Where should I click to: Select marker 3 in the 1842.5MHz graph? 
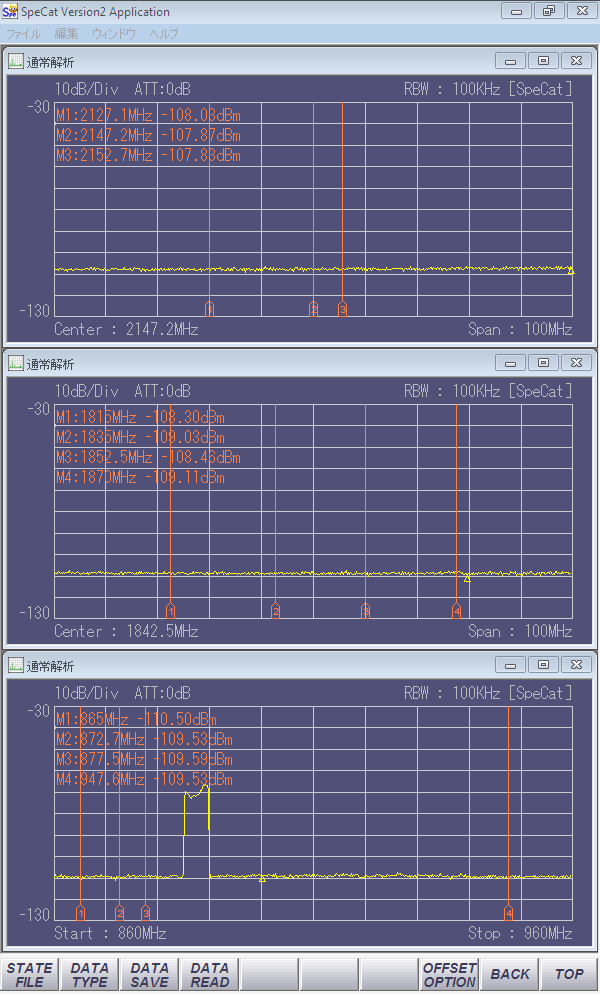[x=365, y=610]
